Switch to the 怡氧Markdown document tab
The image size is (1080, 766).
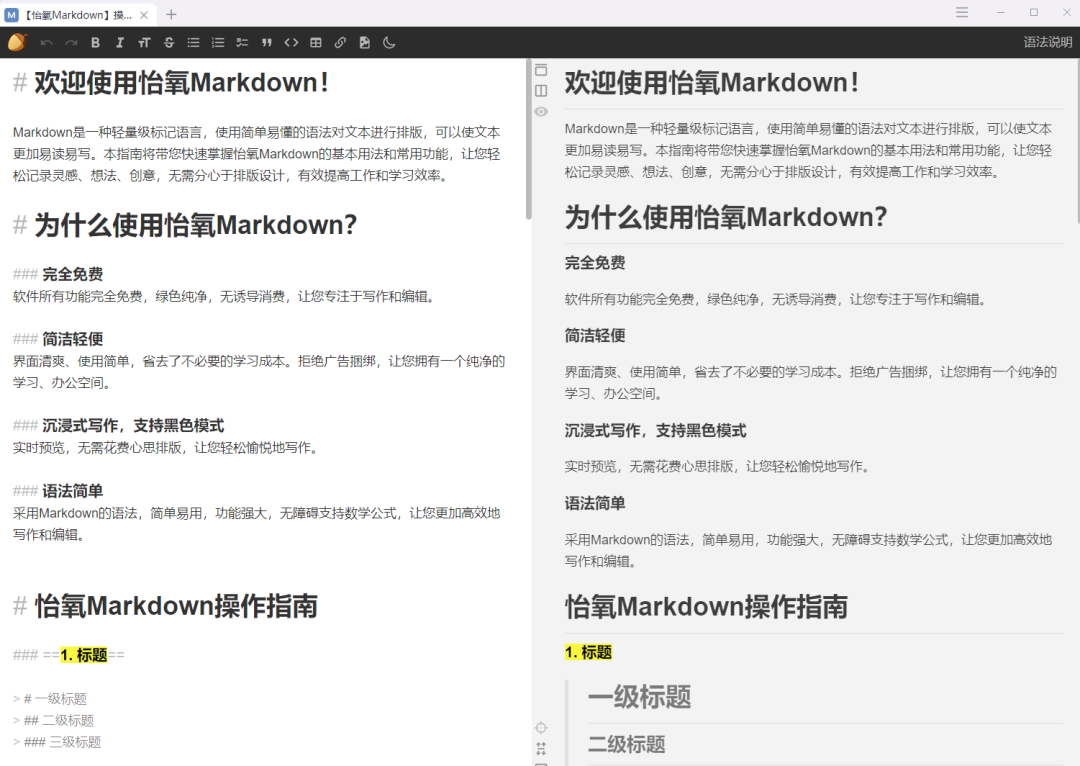75,14
